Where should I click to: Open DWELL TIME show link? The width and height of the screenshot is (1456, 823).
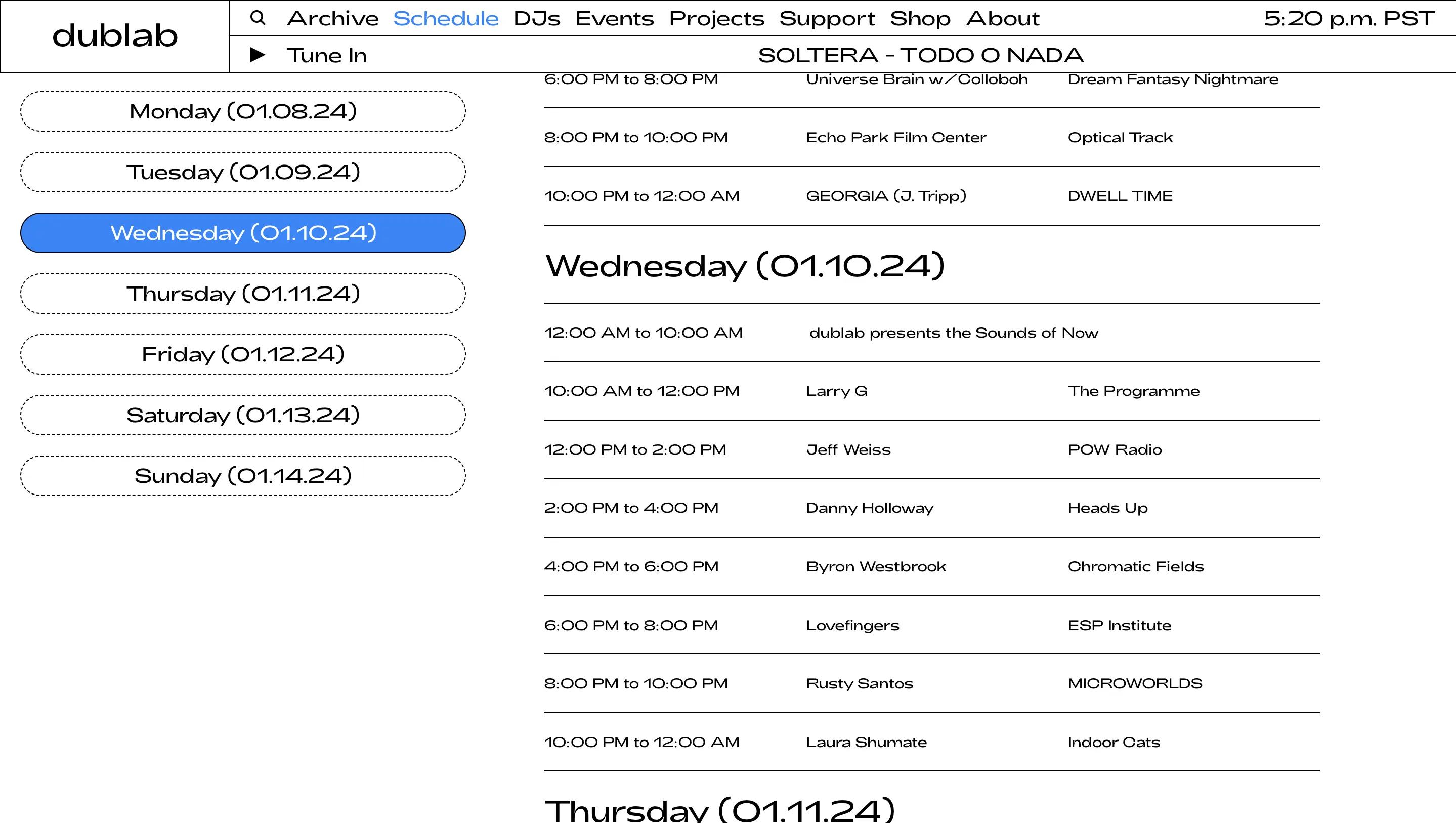pyautogui.click(x=1120, y=196)
